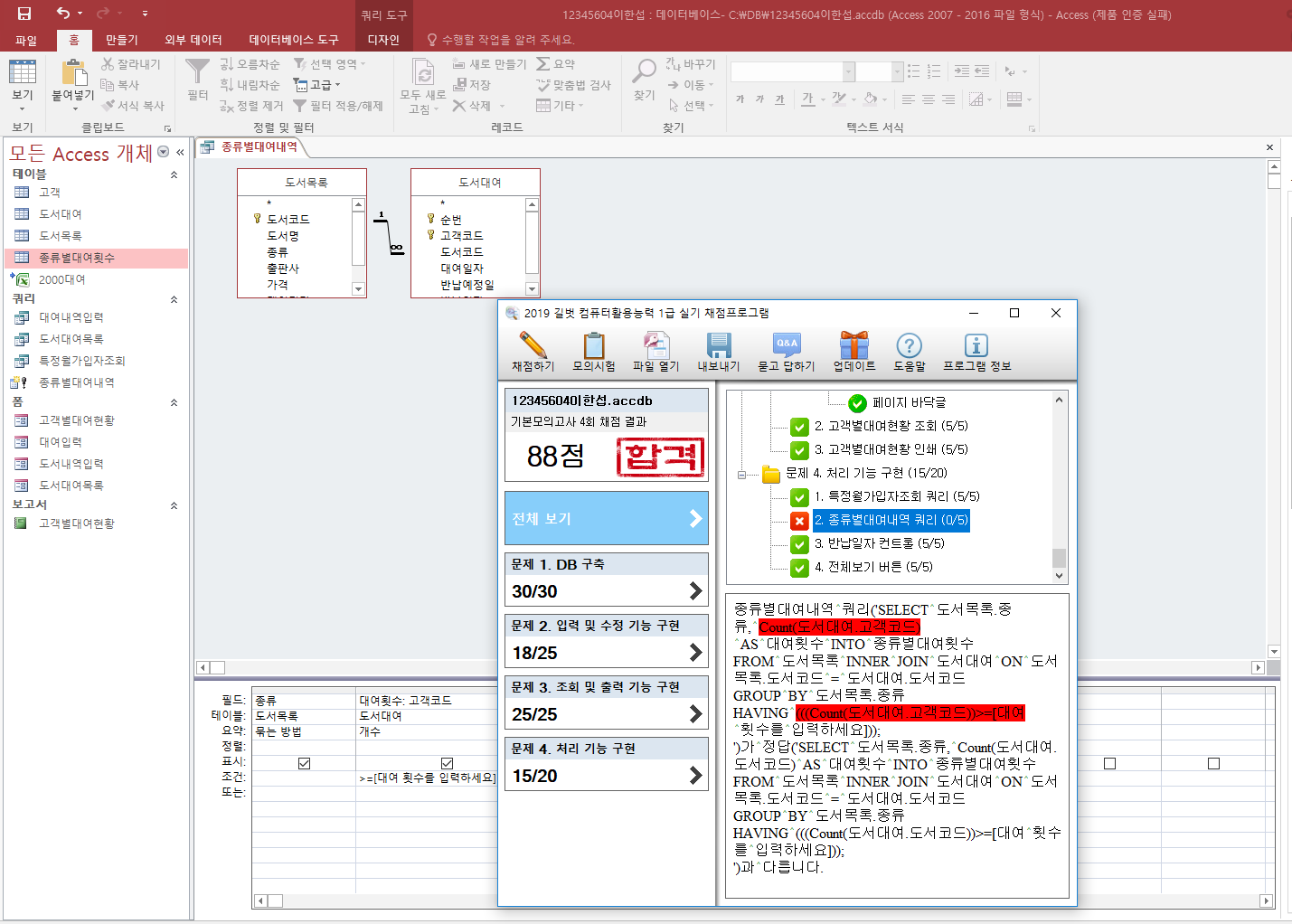
Task: Open the 도움말 help icon
Action: [909, 347]
